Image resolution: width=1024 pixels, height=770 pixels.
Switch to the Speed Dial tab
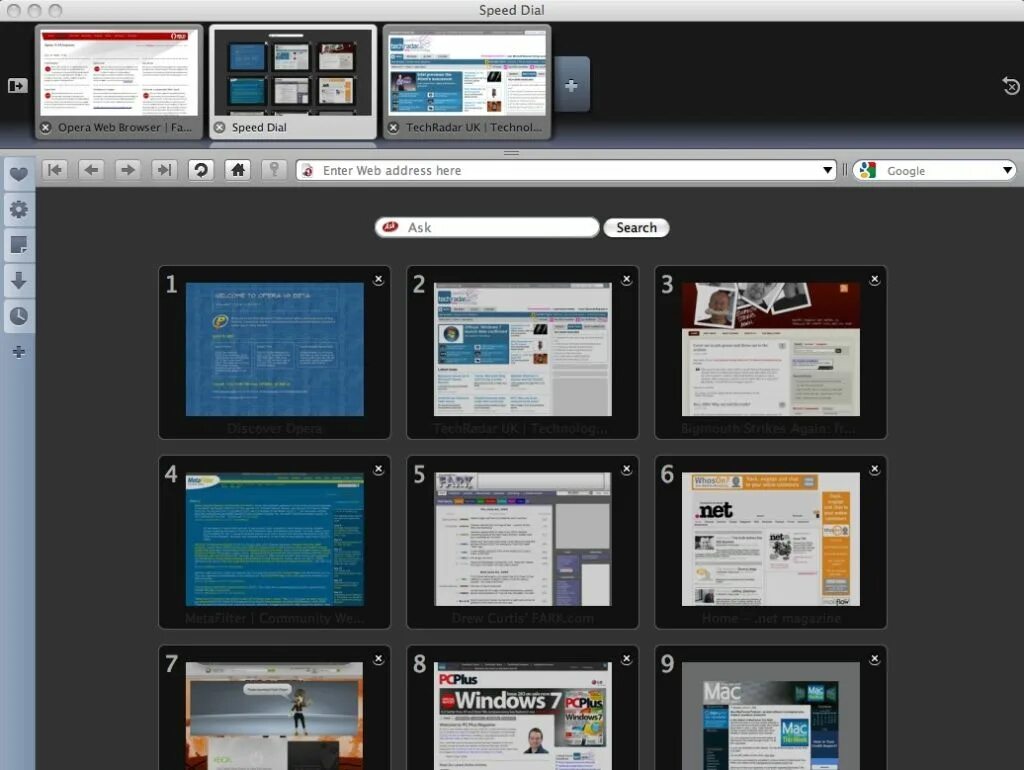[x=293, y=82]
